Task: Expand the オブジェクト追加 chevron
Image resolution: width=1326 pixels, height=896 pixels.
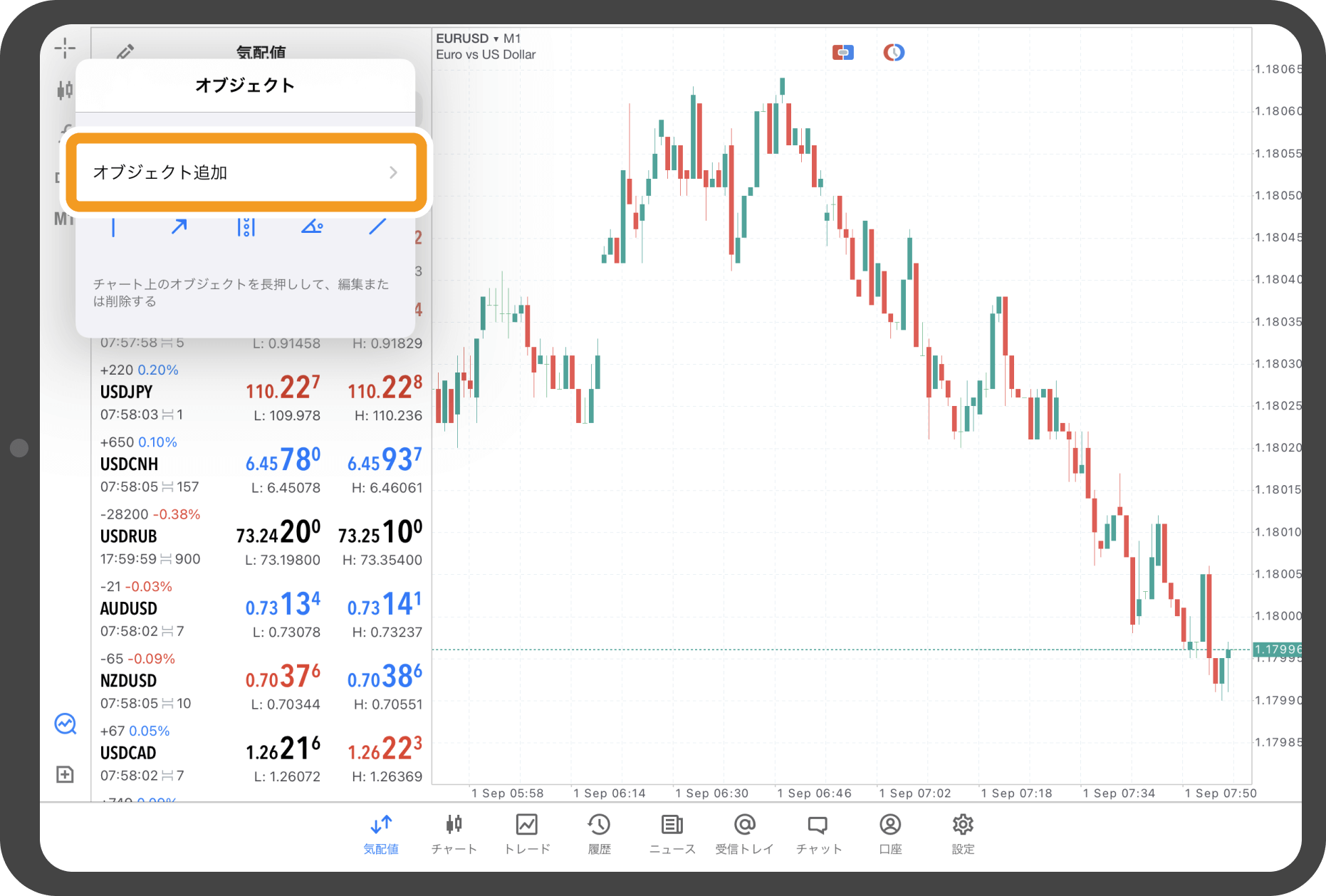Action: (393, 173)
